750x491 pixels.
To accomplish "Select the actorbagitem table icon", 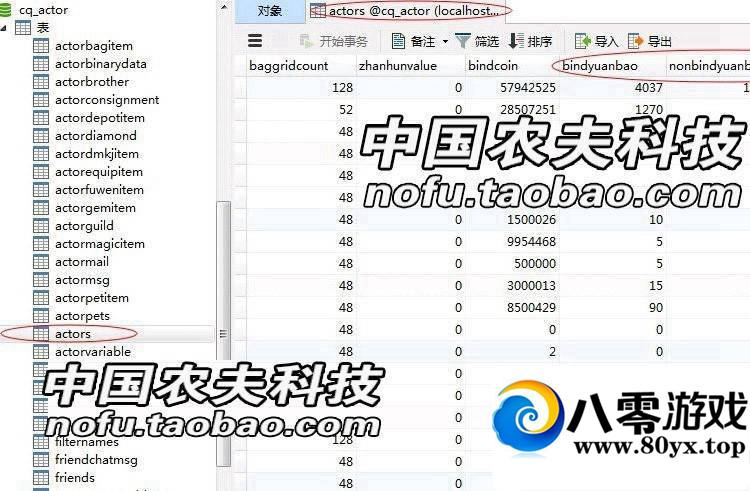I will [41, 46].
